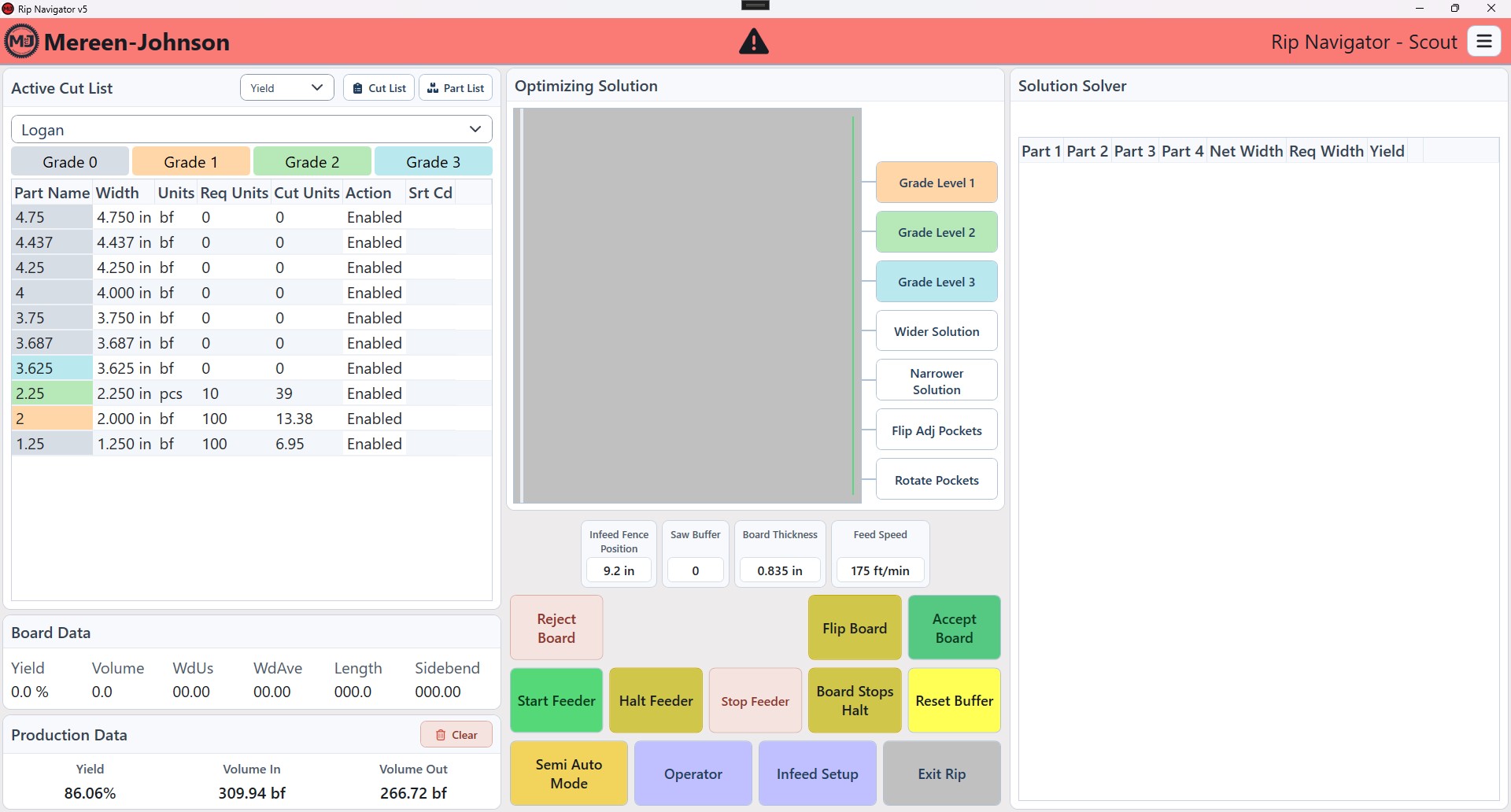Clear production data with trash button

(x=456, y=735)
